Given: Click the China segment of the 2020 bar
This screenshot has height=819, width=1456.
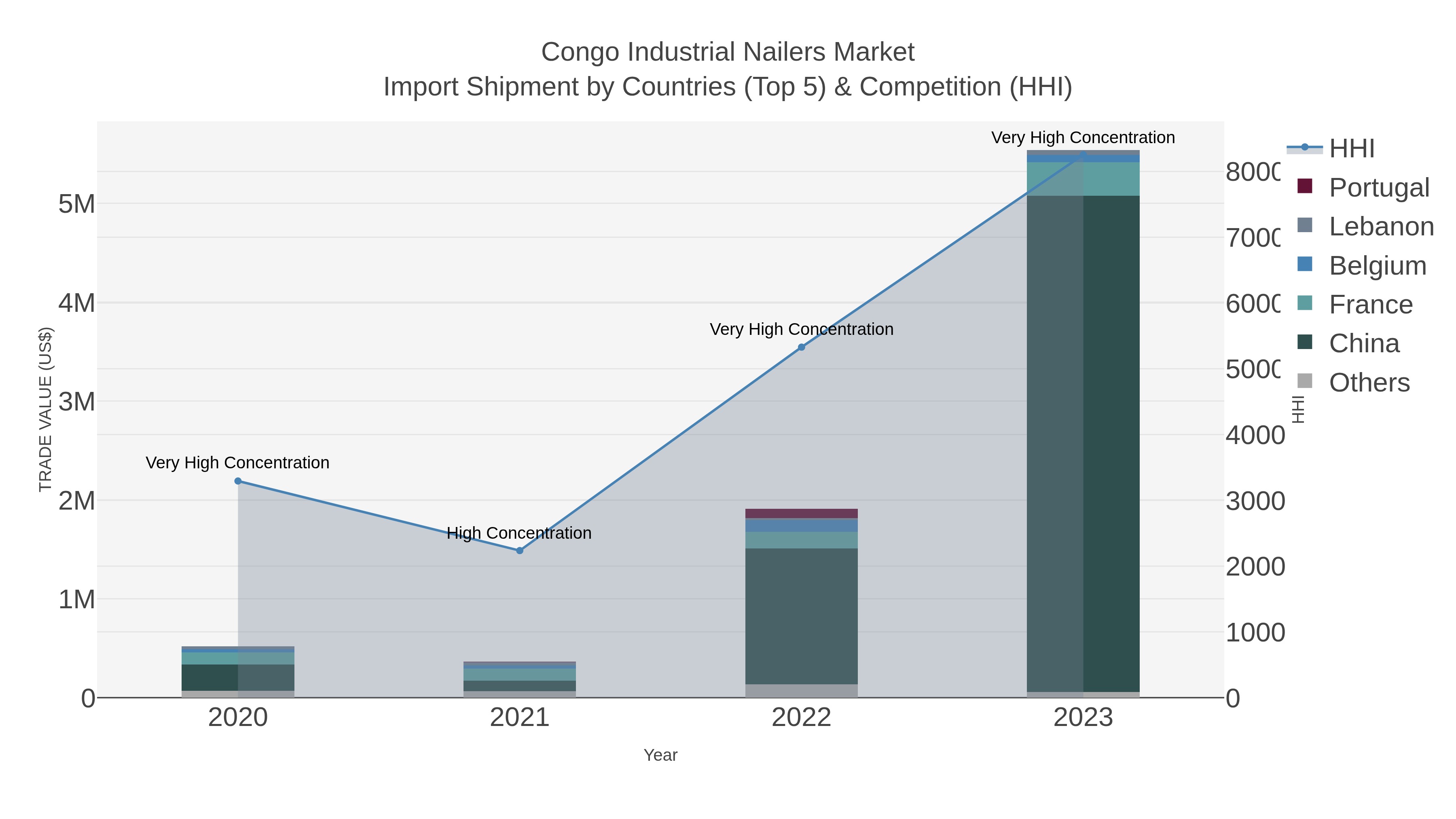Looking at the screenshot, I should [x=238, y=677].
